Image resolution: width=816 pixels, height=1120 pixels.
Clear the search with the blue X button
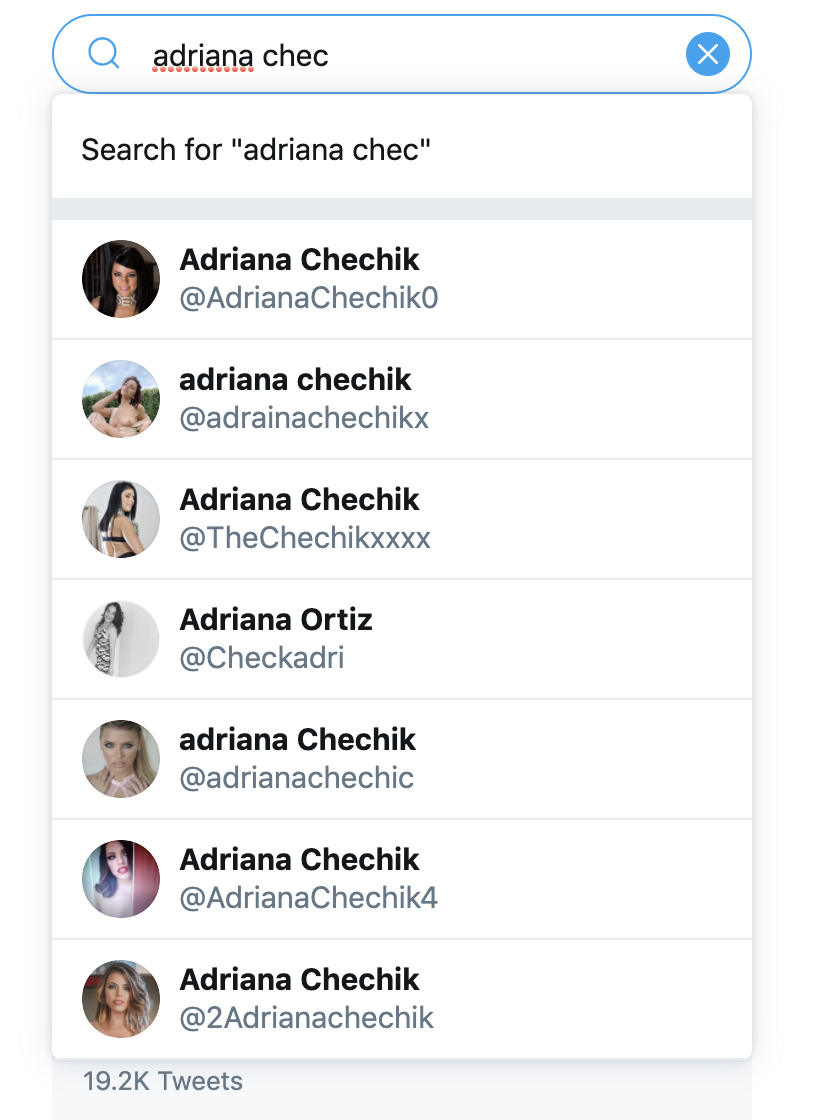coord(707,54)
